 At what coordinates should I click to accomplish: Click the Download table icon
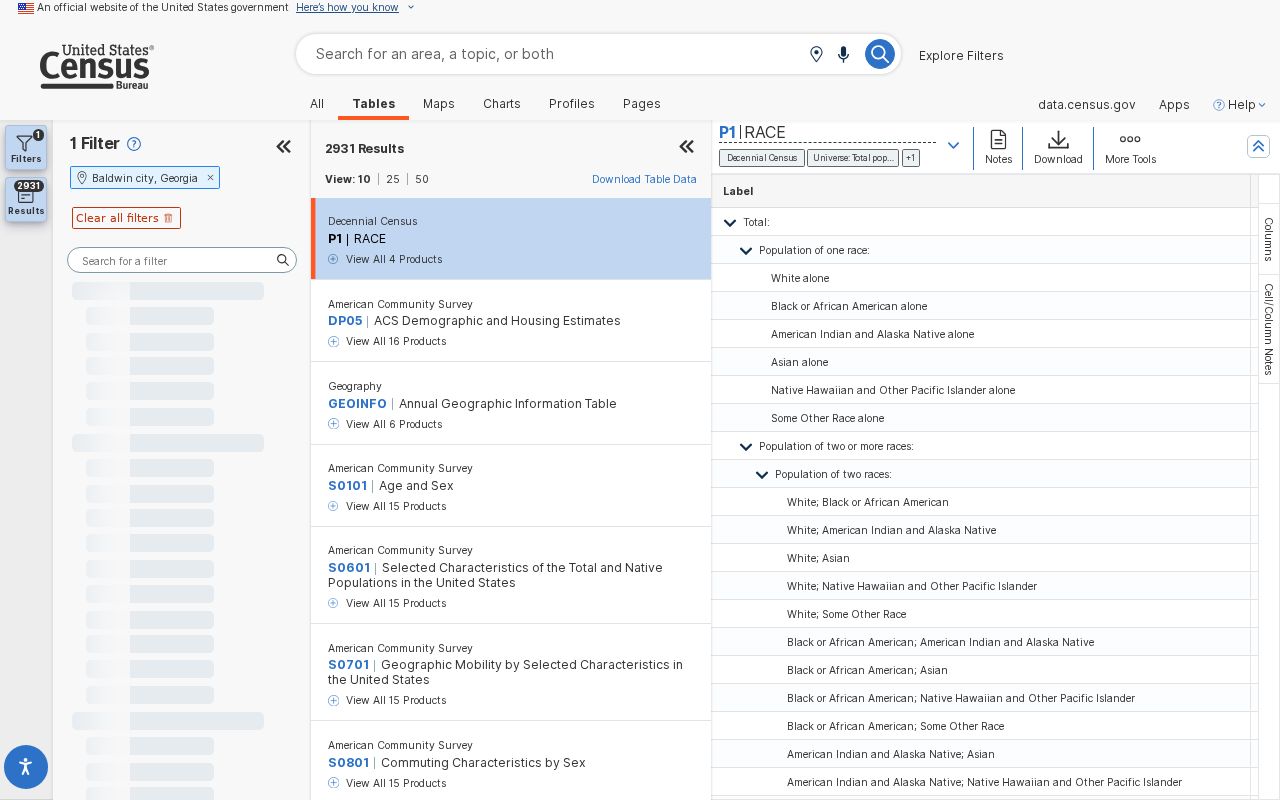(1058, 147)
